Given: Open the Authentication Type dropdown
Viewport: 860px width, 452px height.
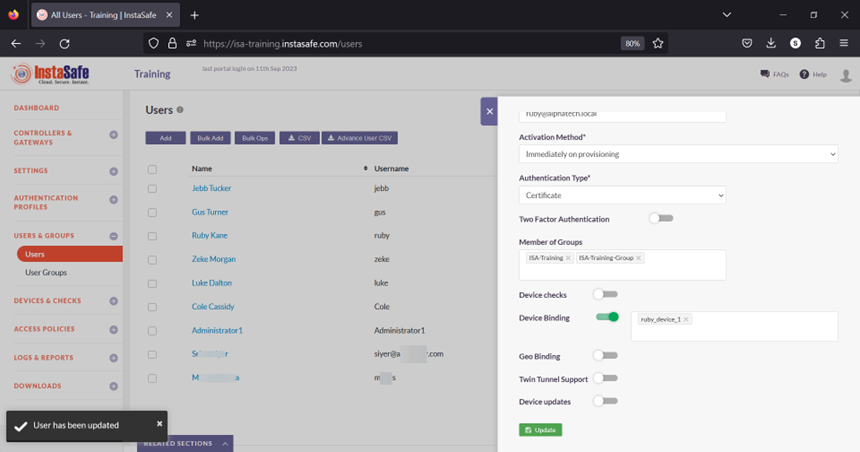Looking at the screenshot, I should (x=622, y=195).
